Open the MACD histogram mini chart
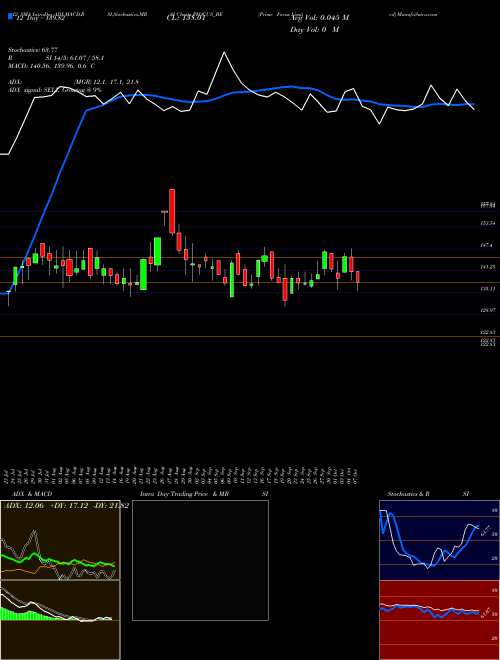Viewport: 500px width, 660px height. [x=60, y=620]
